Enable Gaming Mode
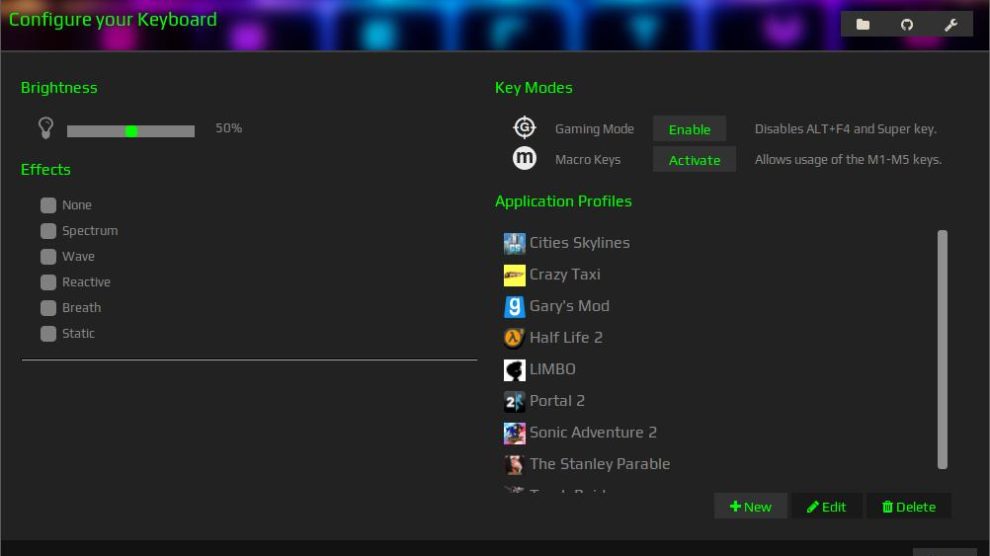This screenshot has height=556, width=990. click(689, 129)
